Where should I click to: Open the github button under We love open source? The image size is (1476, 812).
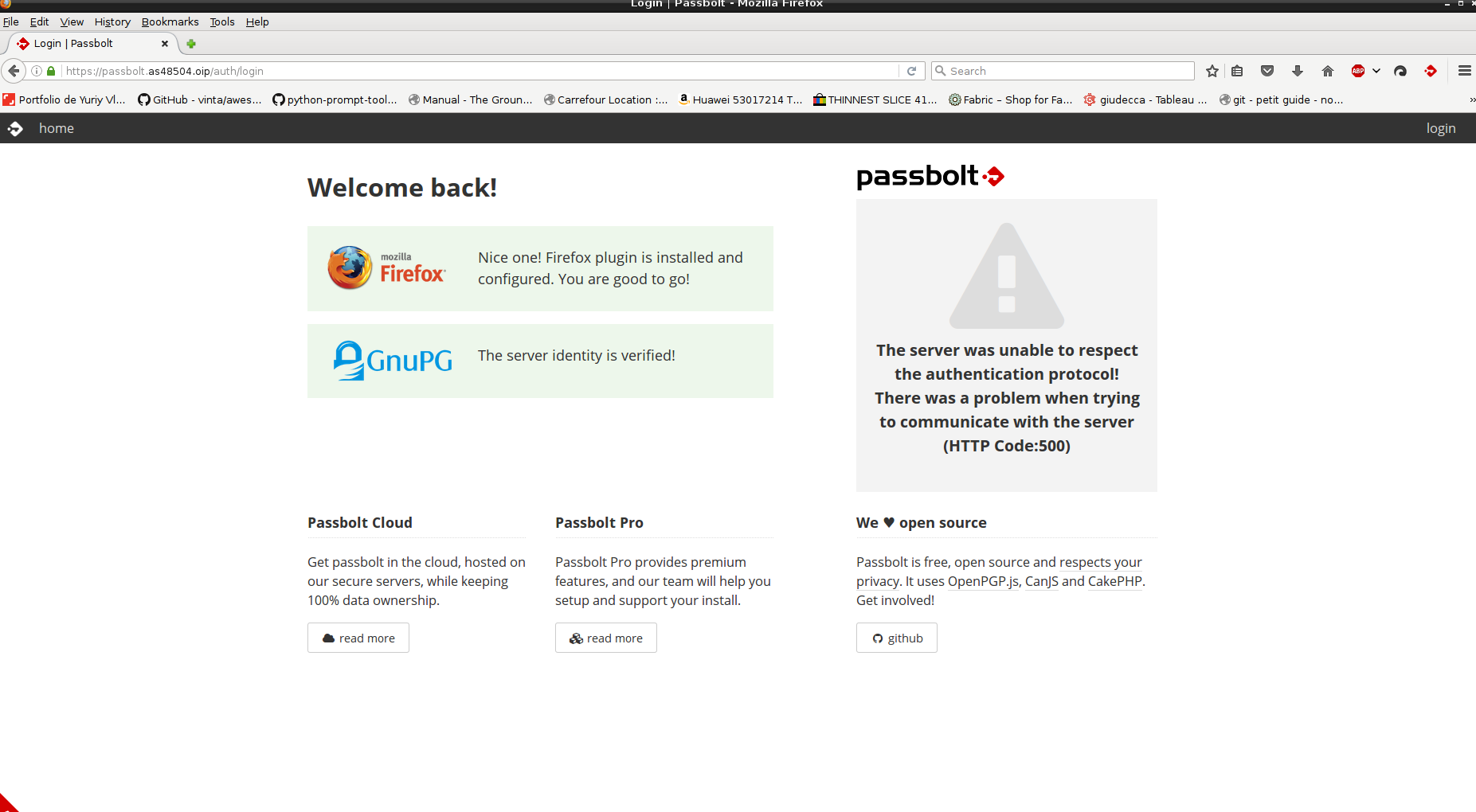pyautogui.click(x=896, y=638)
